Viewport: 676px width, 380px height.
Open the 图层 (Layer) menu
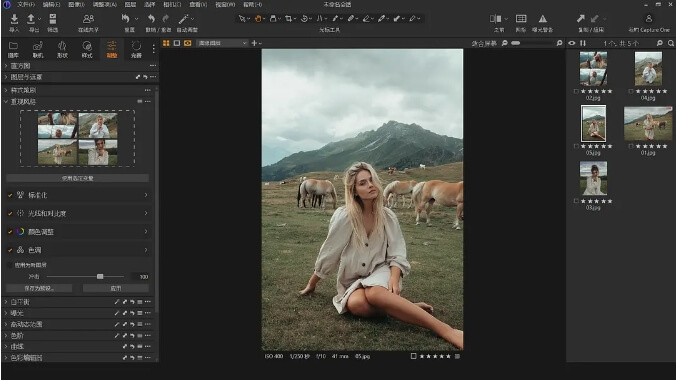click(130, 4)
